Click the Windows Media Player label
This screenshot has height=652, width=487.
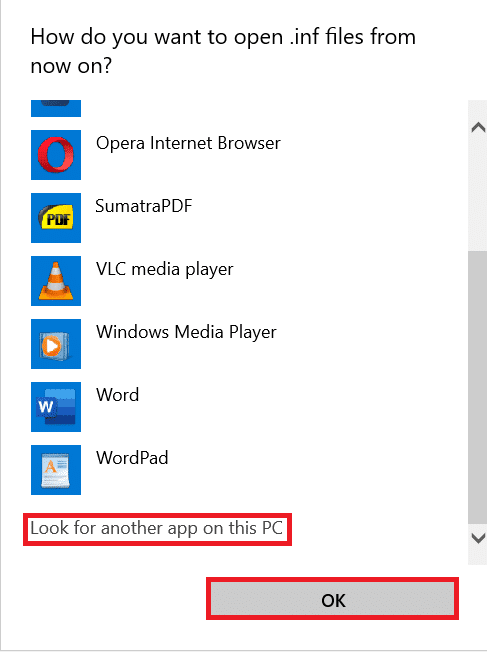point(186,332)
